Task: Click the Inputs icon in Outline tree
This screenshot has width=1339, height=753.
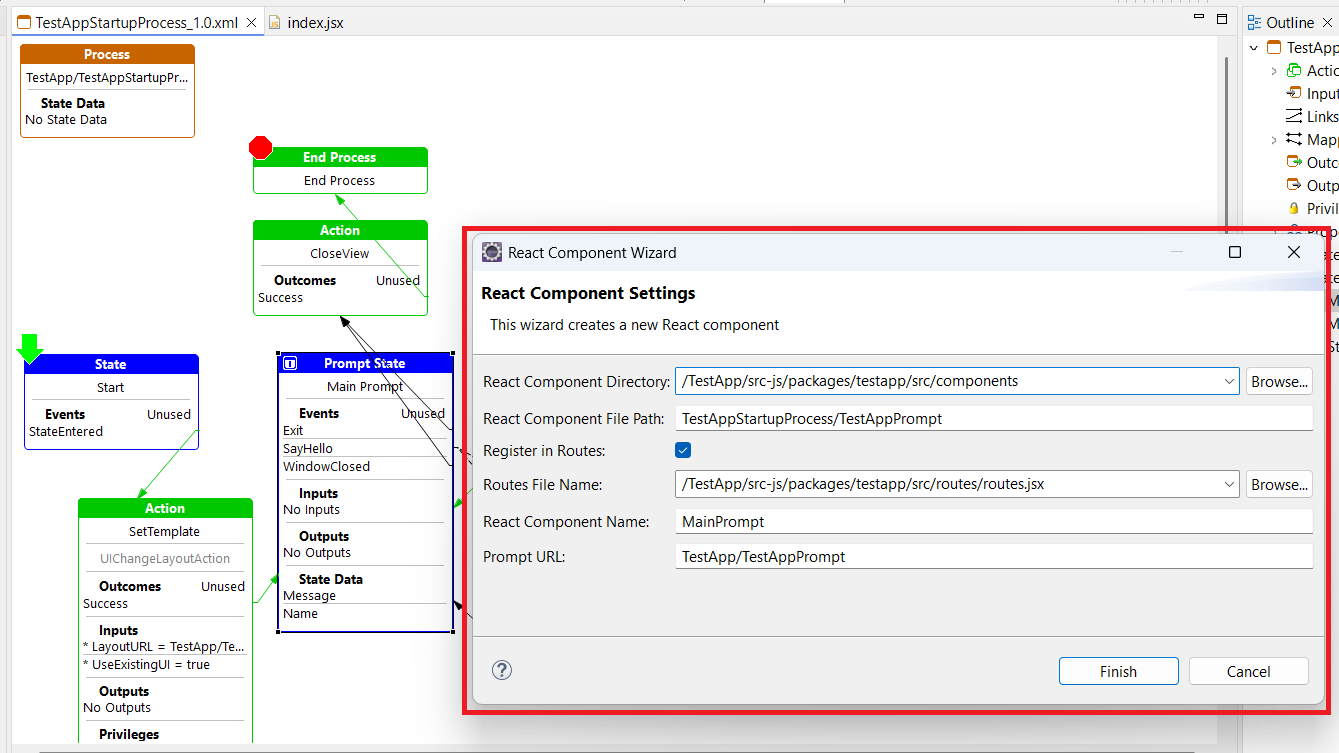Action: 1294,93
